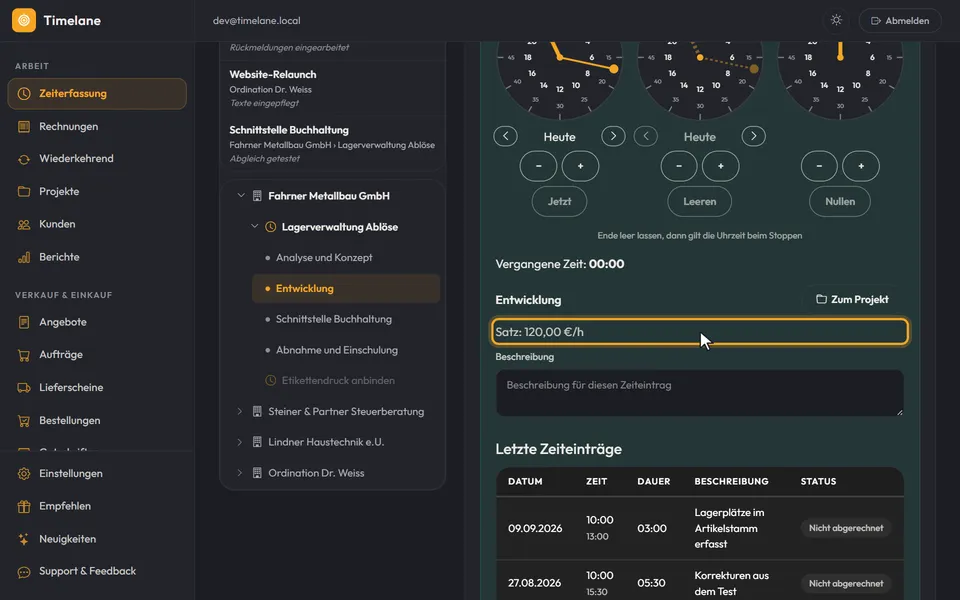
Task: Expand the Ordination Dr. Weiss chevron
Action: click(x=239, y=473)
